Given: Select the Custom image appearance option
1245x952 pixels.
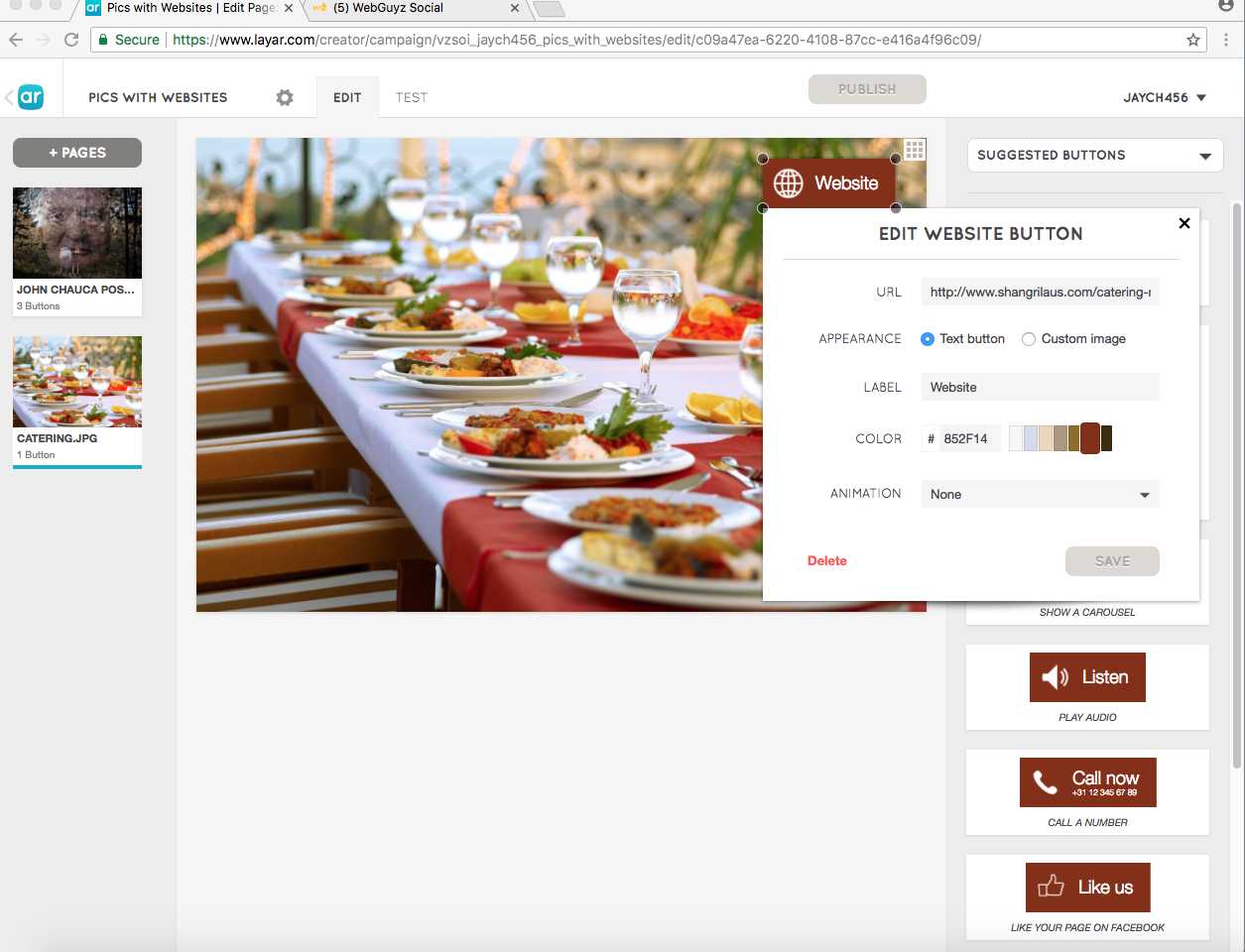Looking at the screenshot, I should [x=1029, y=339].
